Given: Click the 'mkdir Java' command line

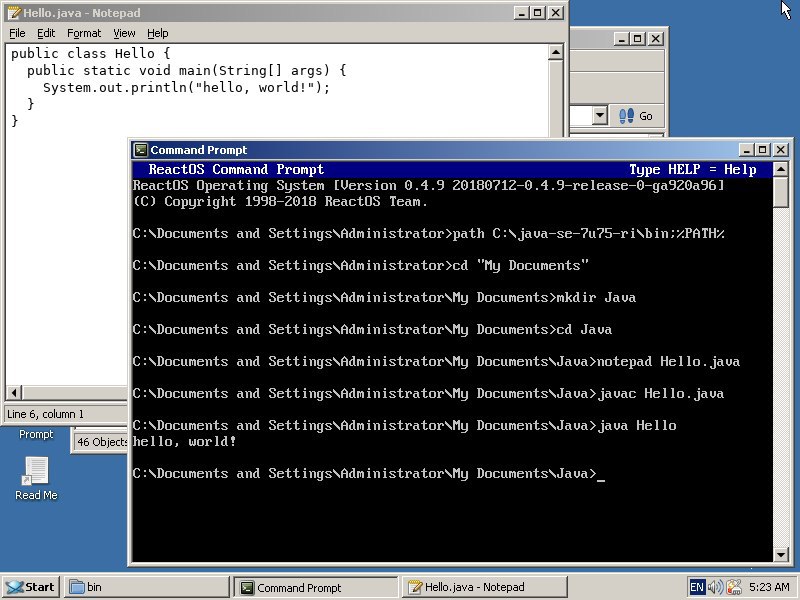Looking at the screenshot, I should pyautogui.click(x=384, y=297).
